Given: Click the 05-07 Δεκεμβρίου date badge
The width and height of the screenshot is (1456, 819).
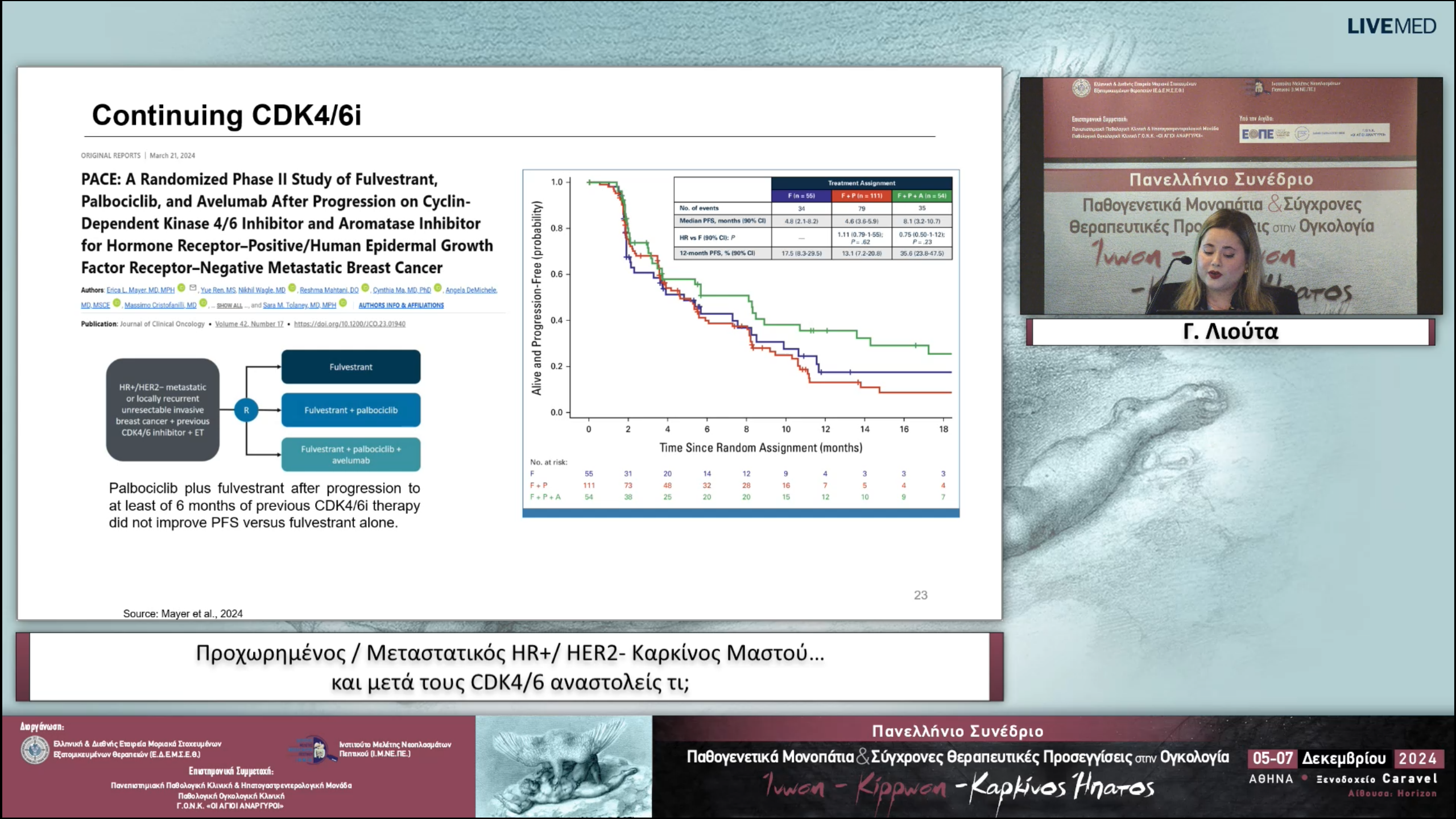Looking at the screenshot, I should coord(1346,758).
